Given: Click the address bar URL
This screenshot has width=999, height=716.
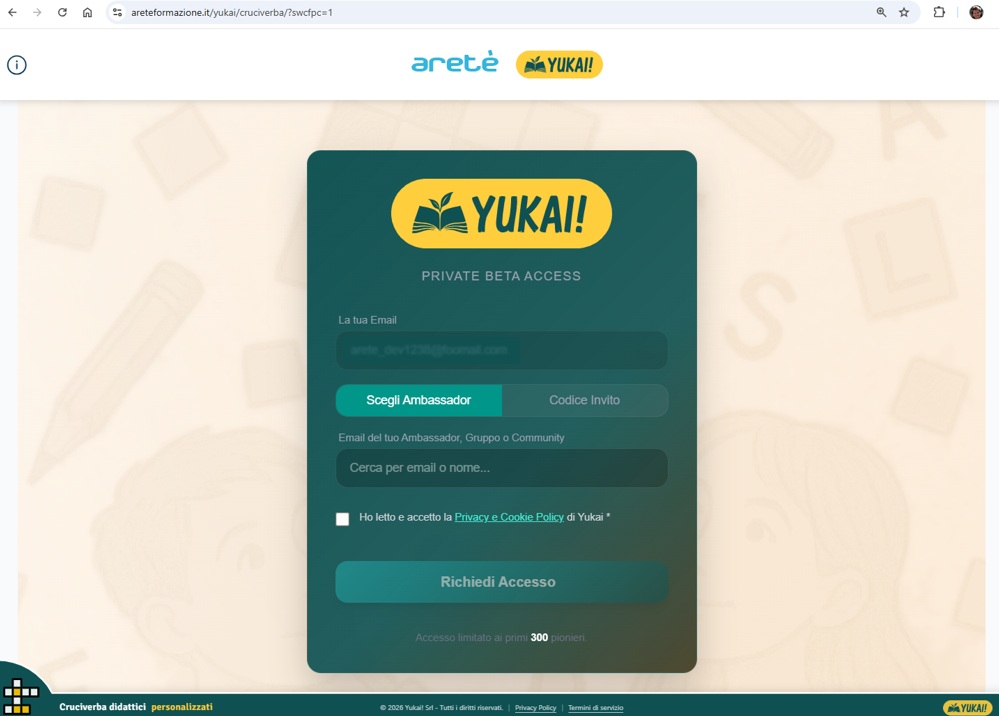Looking at the screenshot, I should click(x=232, y=12).
